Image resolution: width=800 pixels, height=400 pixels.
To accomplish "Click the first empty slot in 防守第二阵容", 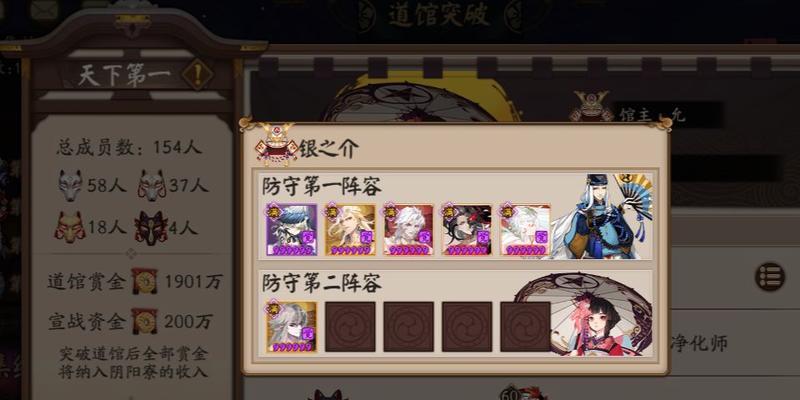I will pos(350,327).
